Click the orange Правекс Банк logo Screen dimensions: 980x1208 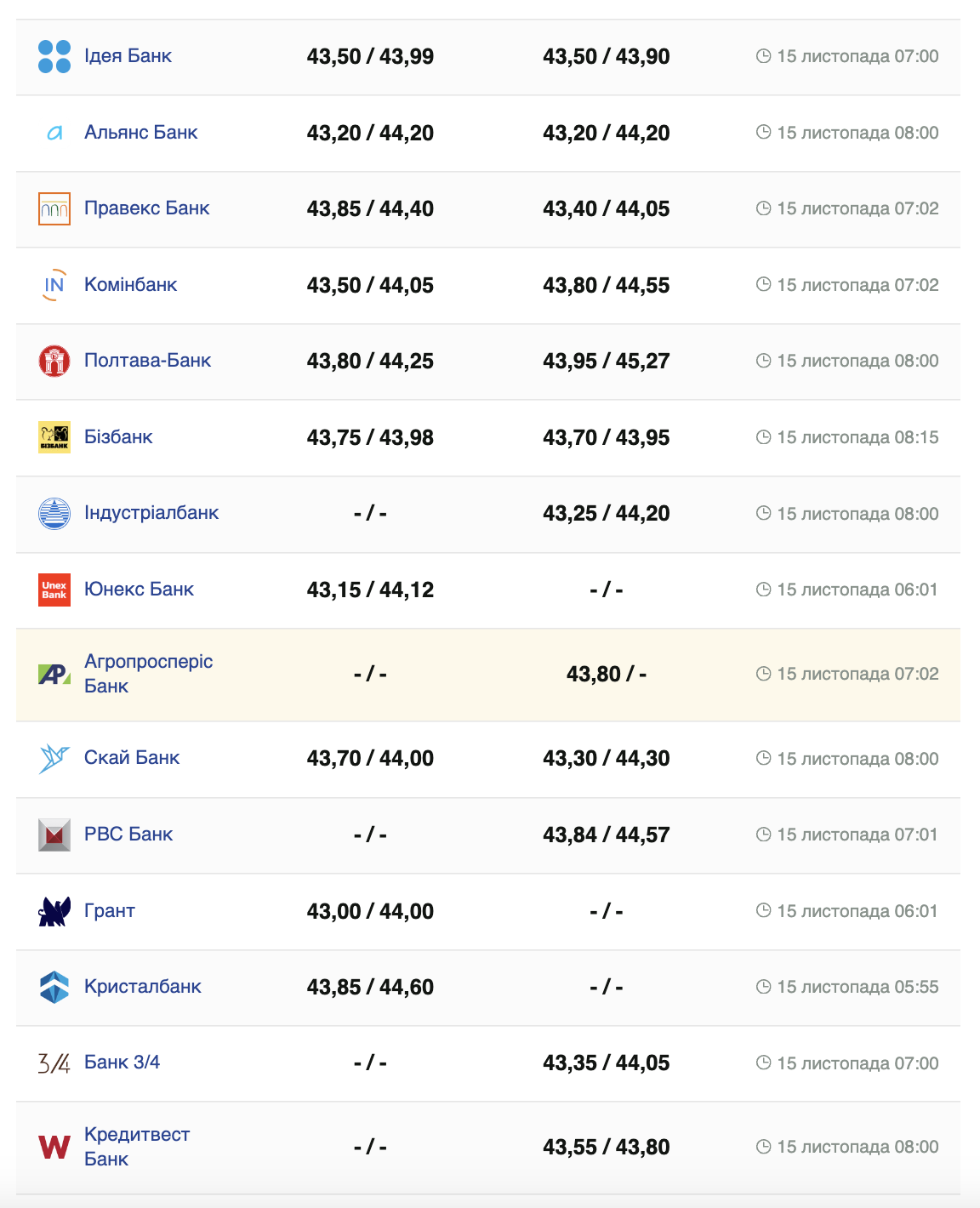click(54, 209)
